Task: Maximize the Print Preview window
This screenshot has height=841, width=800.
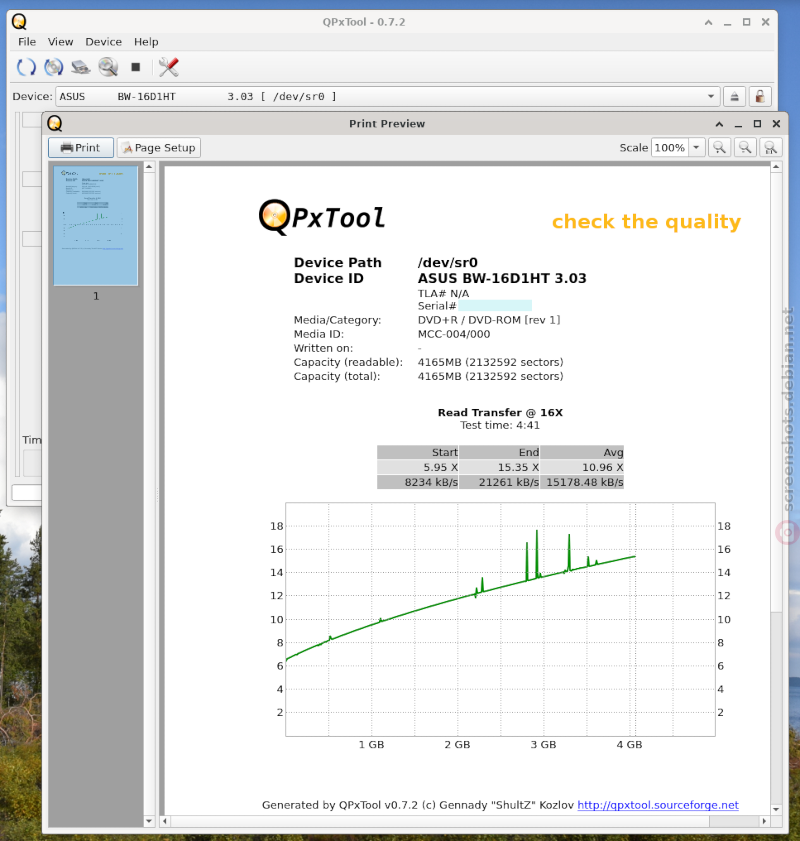Action: (757, 124)
